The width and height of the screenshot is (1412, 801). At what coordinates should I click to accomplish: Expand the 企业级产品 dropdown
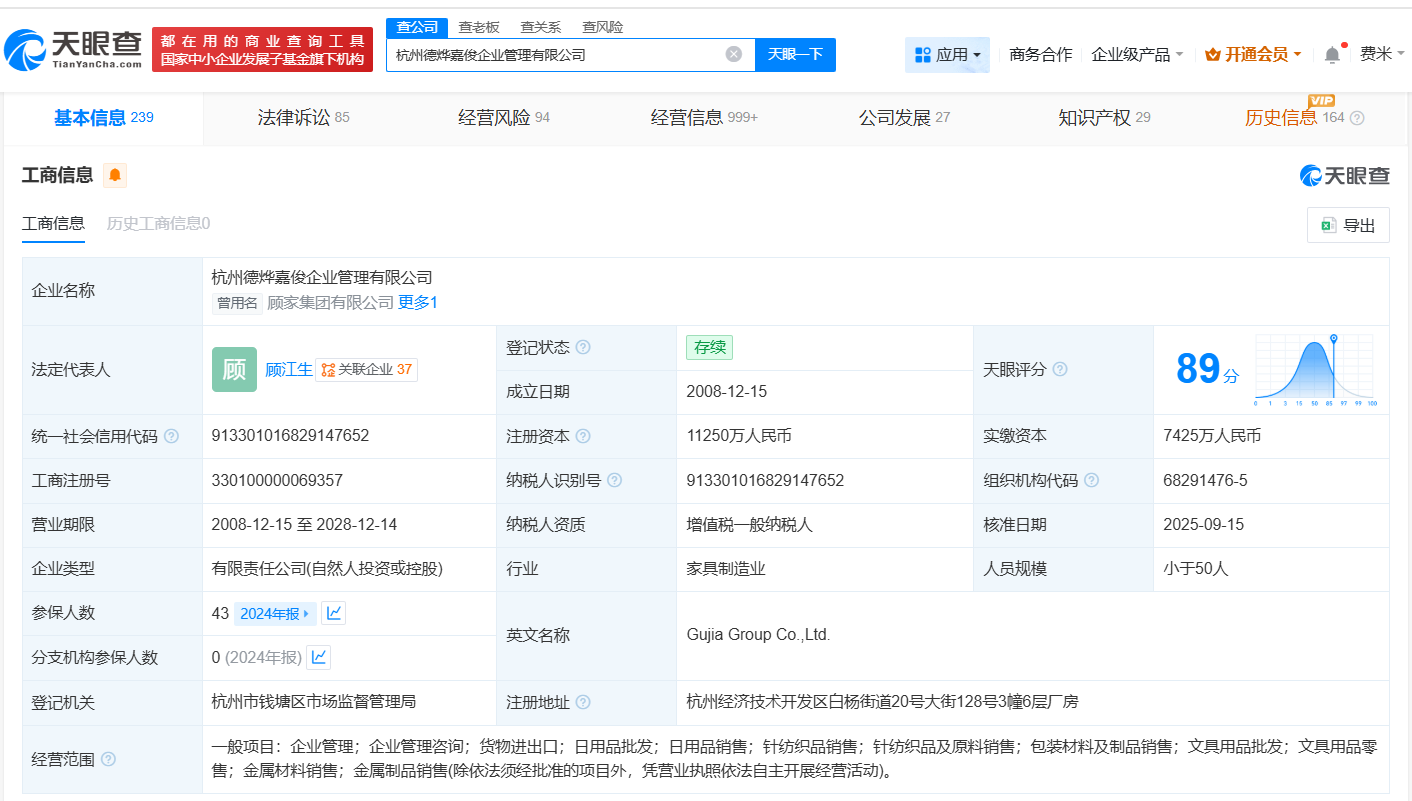[x=1135, y=54]
